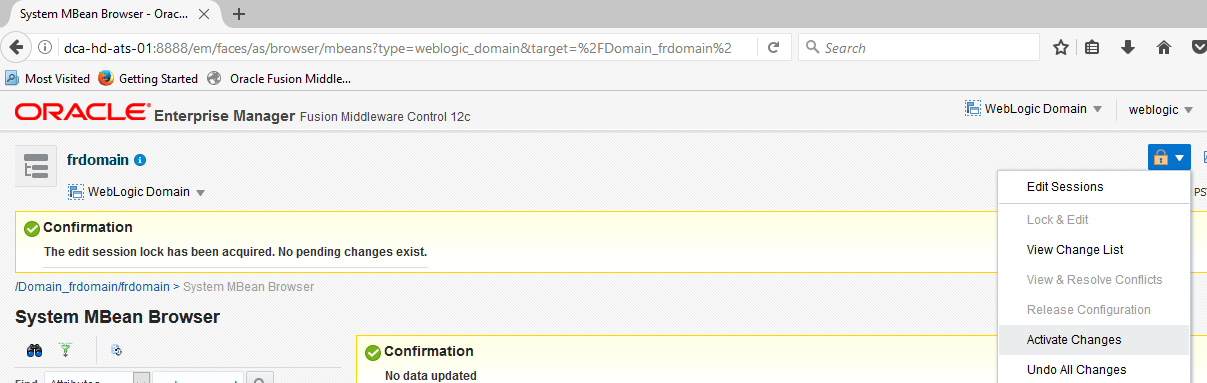Click the /Domain_frdomain/frdomain breadcrumb link
1207x383 pixels.
[x=92, y=287]
